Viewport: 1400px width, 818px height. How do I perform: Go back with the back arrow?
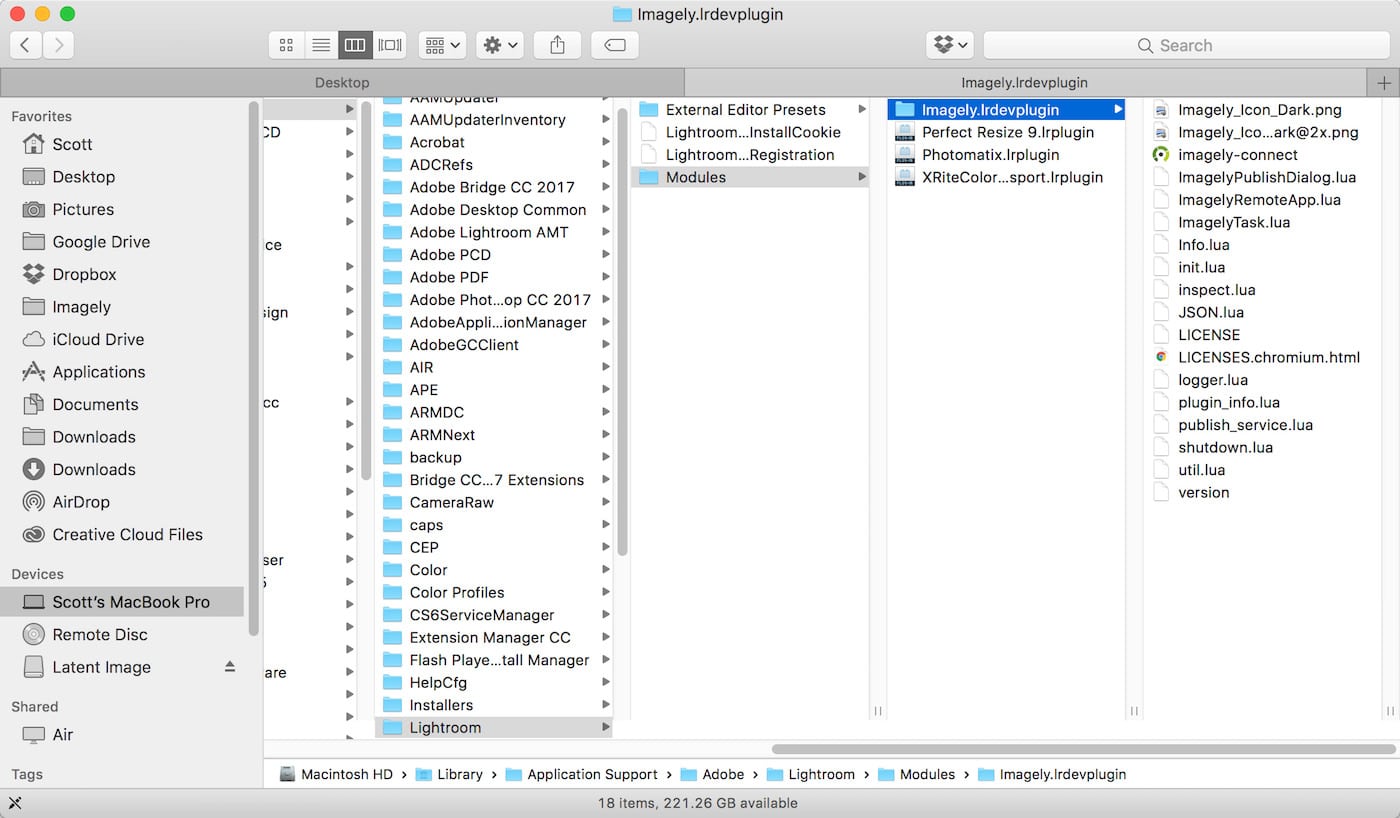pos(25,45)
